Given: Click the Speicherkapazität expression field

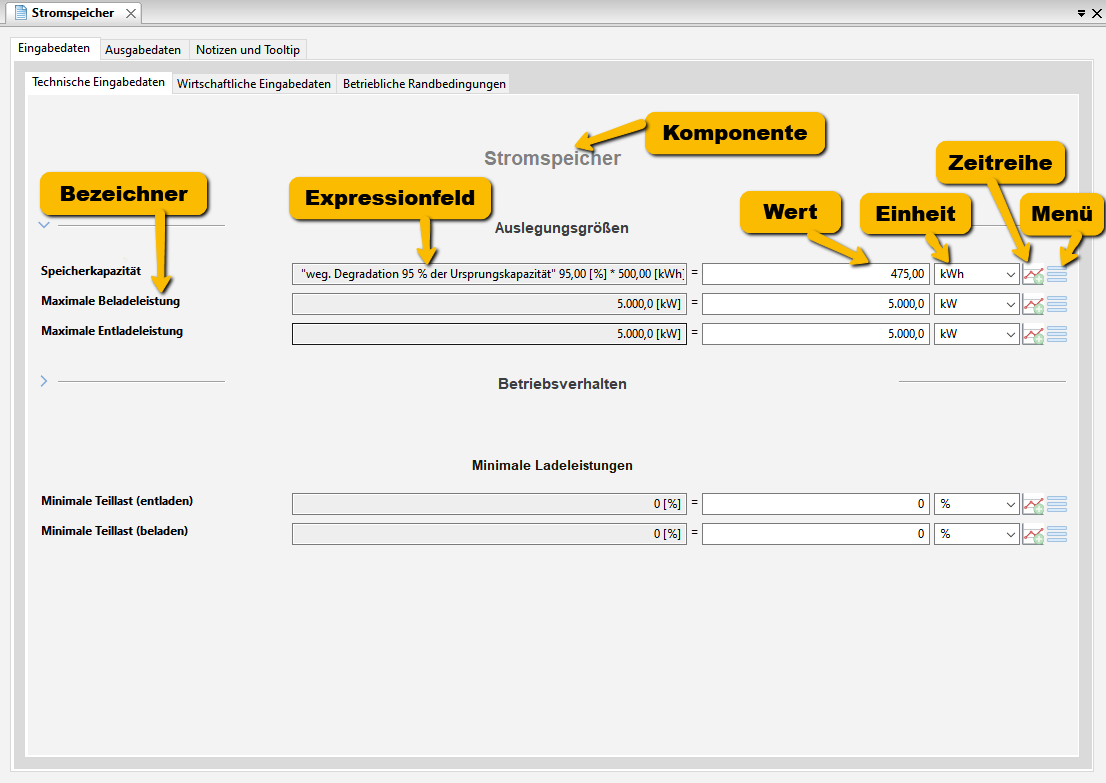Looking at the screenshot, I should pyautogui.click(x=489, y=274).
